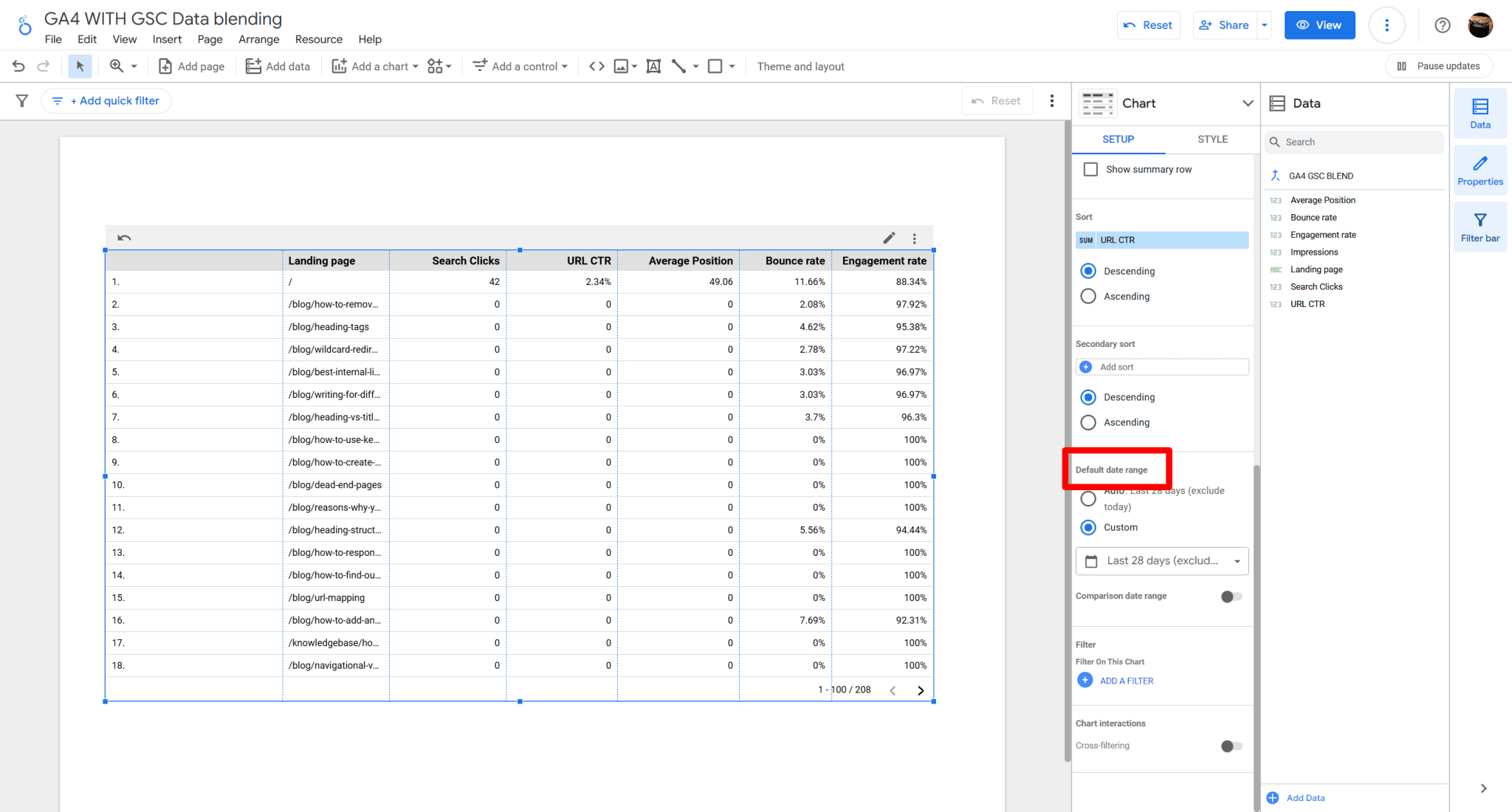Switch to the STYLE tab
This screenshot has height=812, width=1512.
(x=1212, y=139)
